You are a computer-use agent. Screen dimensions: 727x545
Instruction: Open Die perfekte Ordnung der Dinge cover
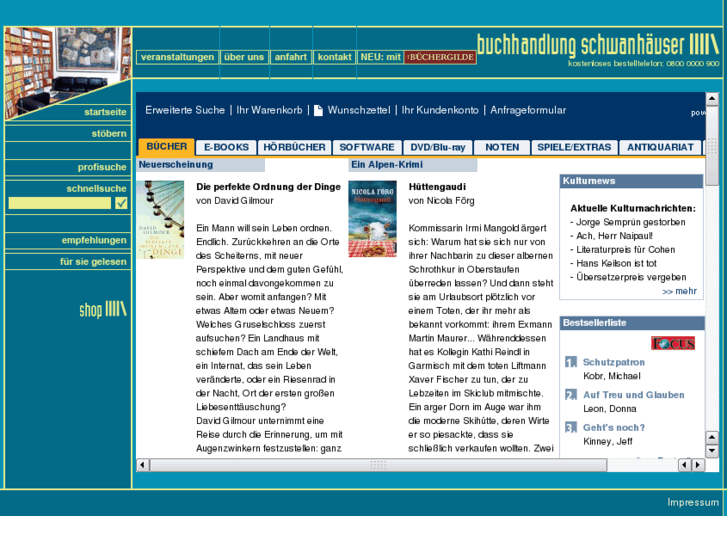(160, 220)
